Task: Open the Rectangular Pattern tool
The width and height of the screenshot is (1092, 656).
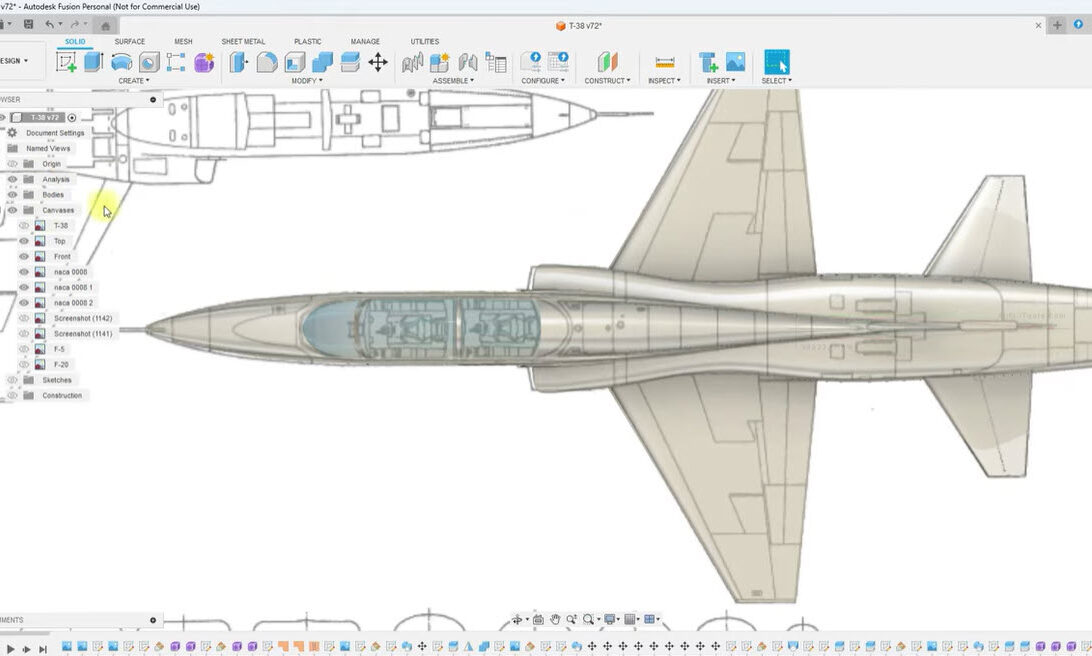Action: 176,62
